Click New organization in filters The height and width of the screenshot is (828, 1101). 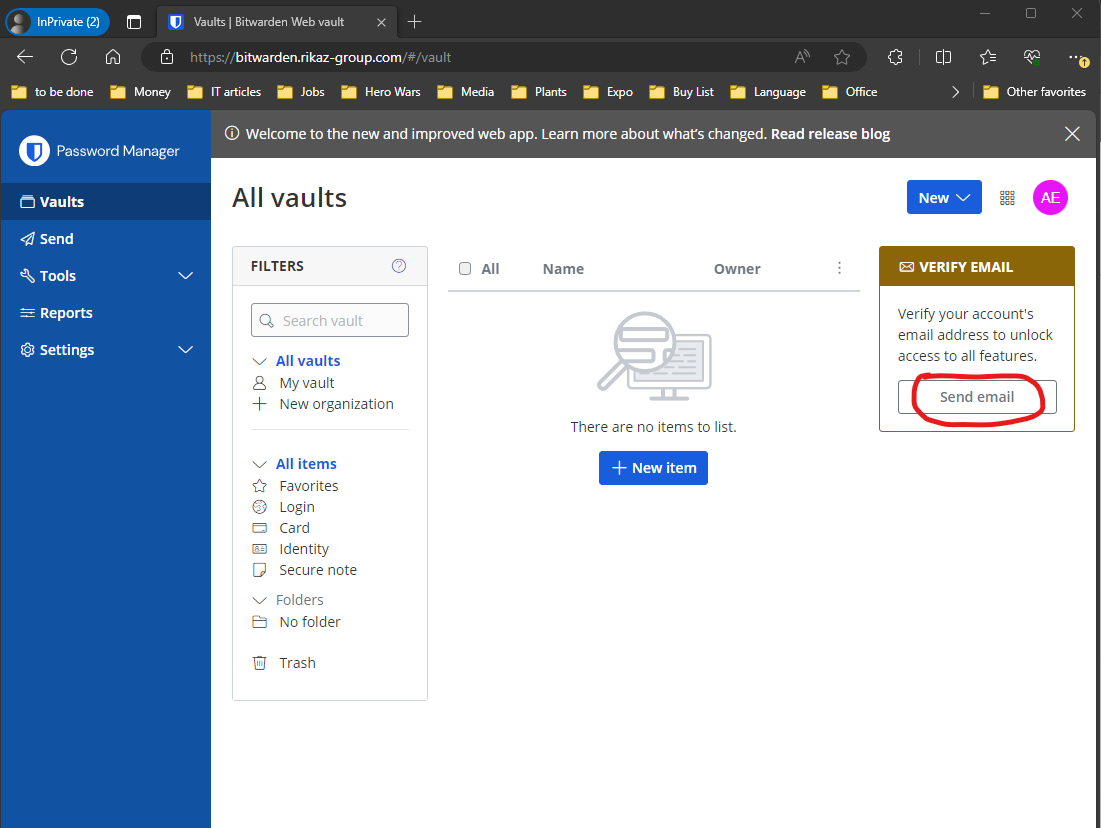[x=336, y=404]
